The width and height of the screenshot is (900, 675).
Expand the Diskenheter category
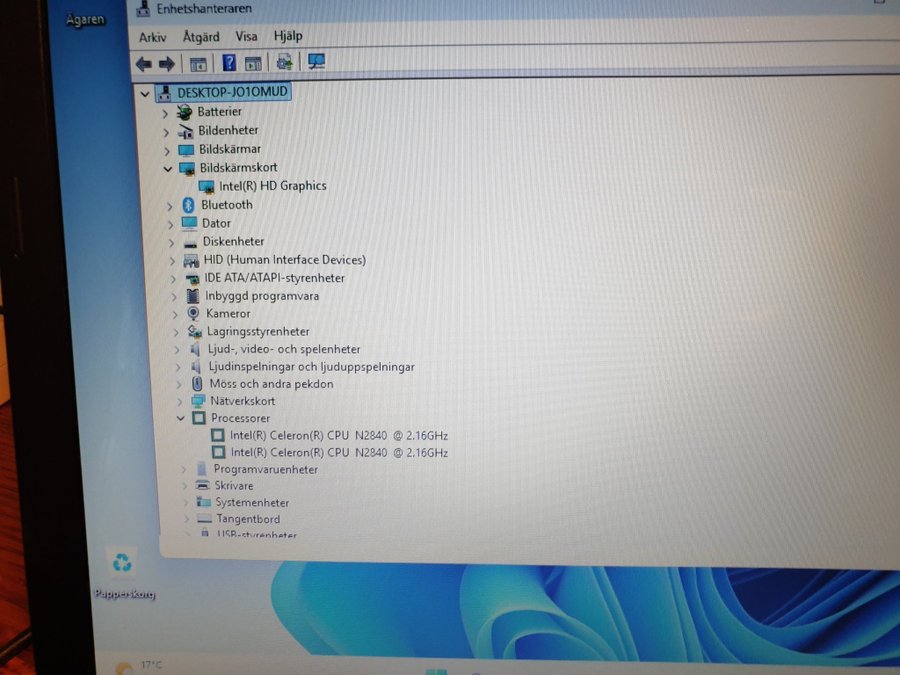(x=172, y=243)
